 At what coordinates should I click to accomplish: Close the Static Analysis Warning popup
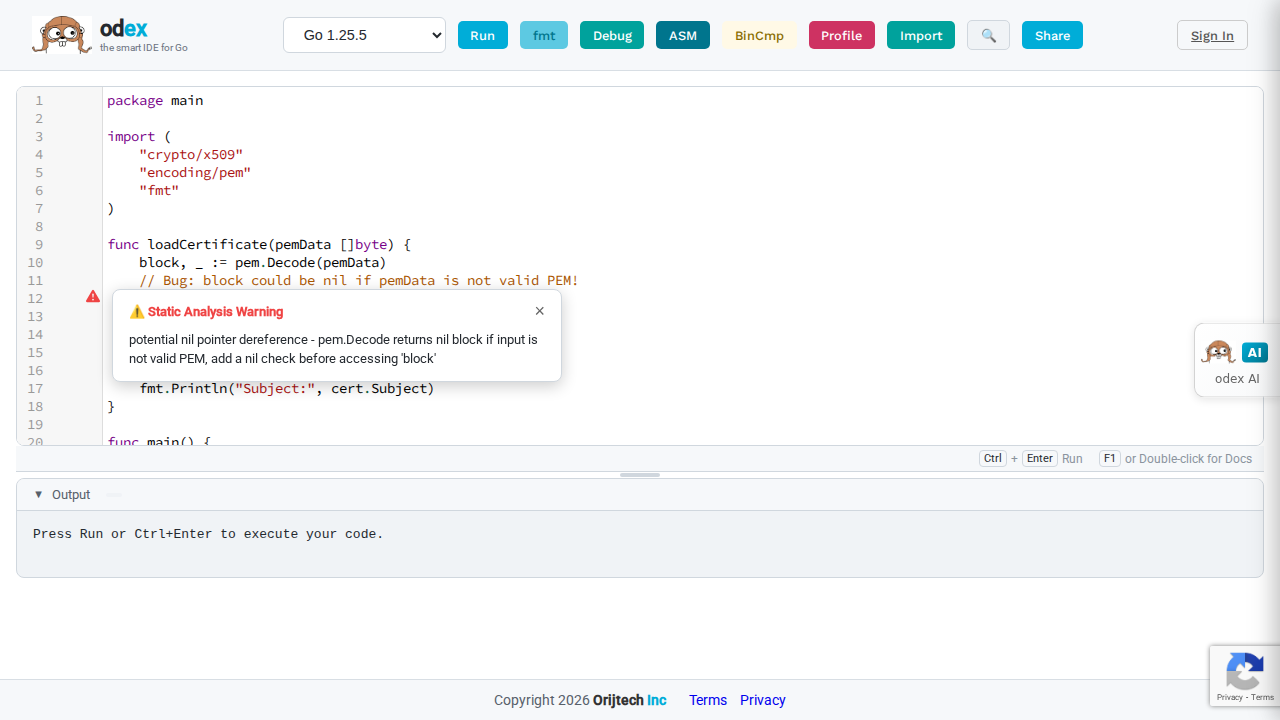(540, 311)
